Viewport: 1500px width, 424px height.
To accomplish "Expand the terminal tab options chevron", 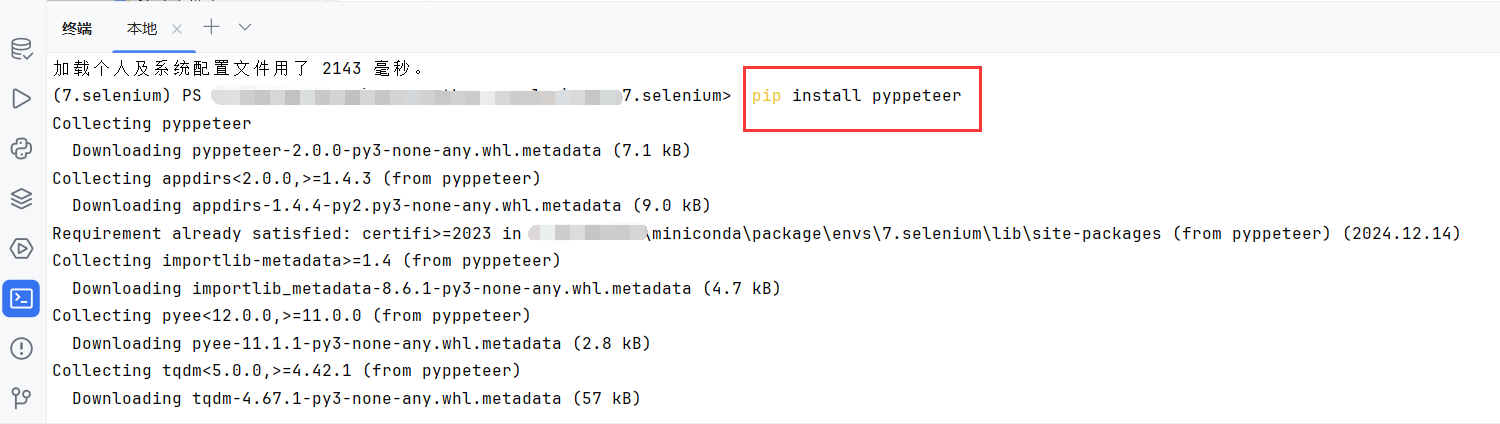I will (245, 27).
